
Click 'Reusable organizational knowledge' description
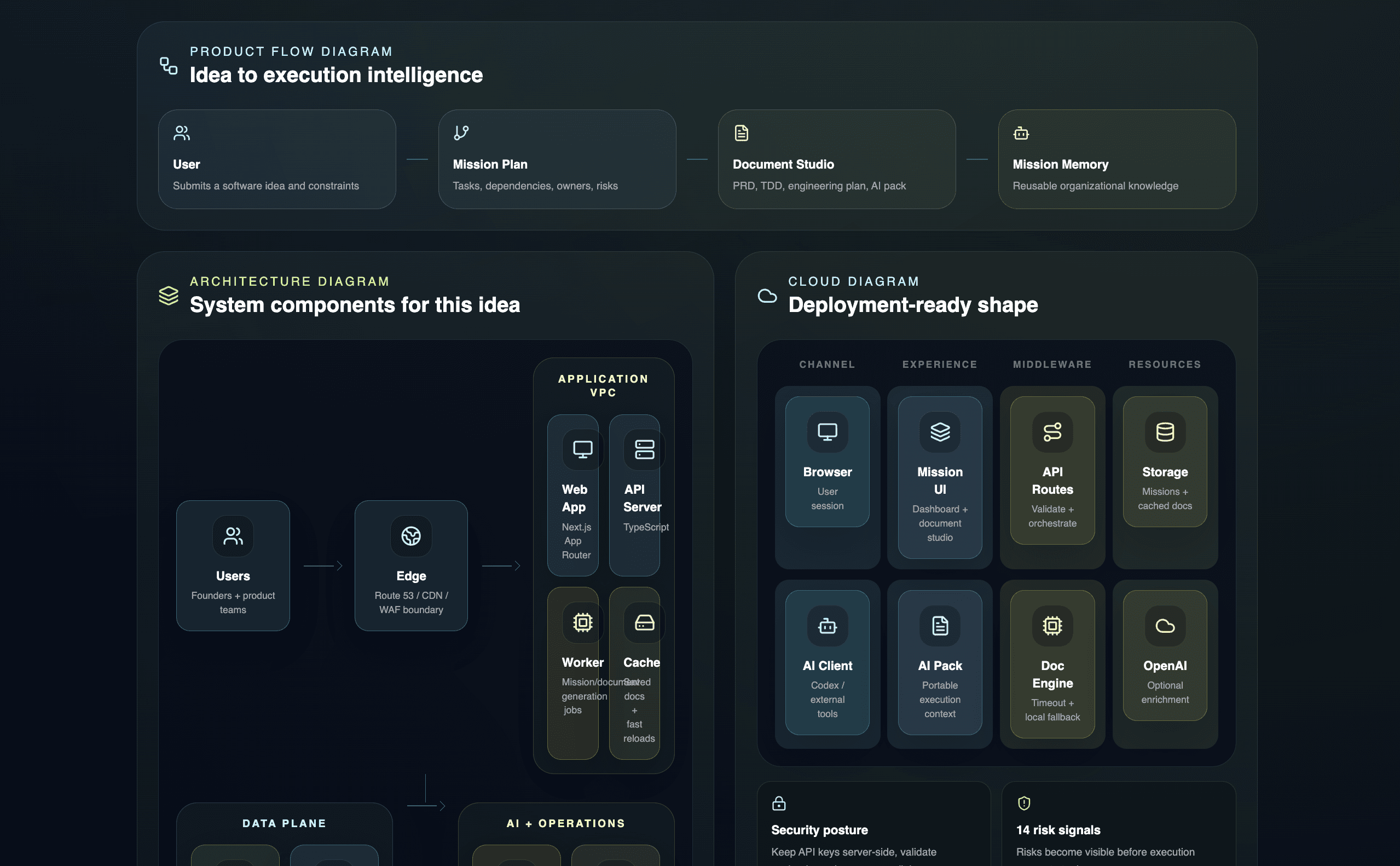(x=1095, y=186)
